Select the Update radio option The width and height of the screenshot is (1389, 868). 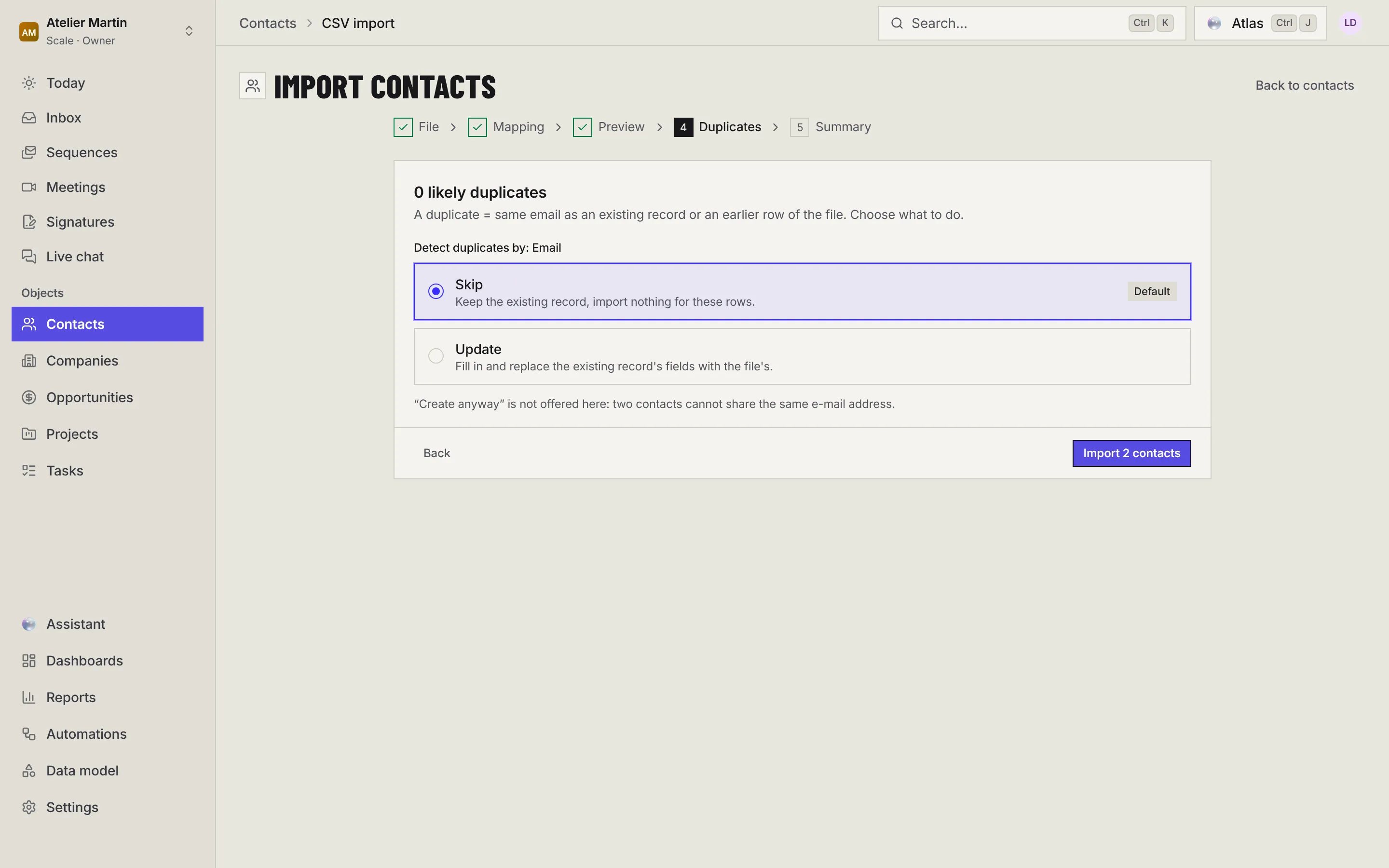[x=802, y=356]
